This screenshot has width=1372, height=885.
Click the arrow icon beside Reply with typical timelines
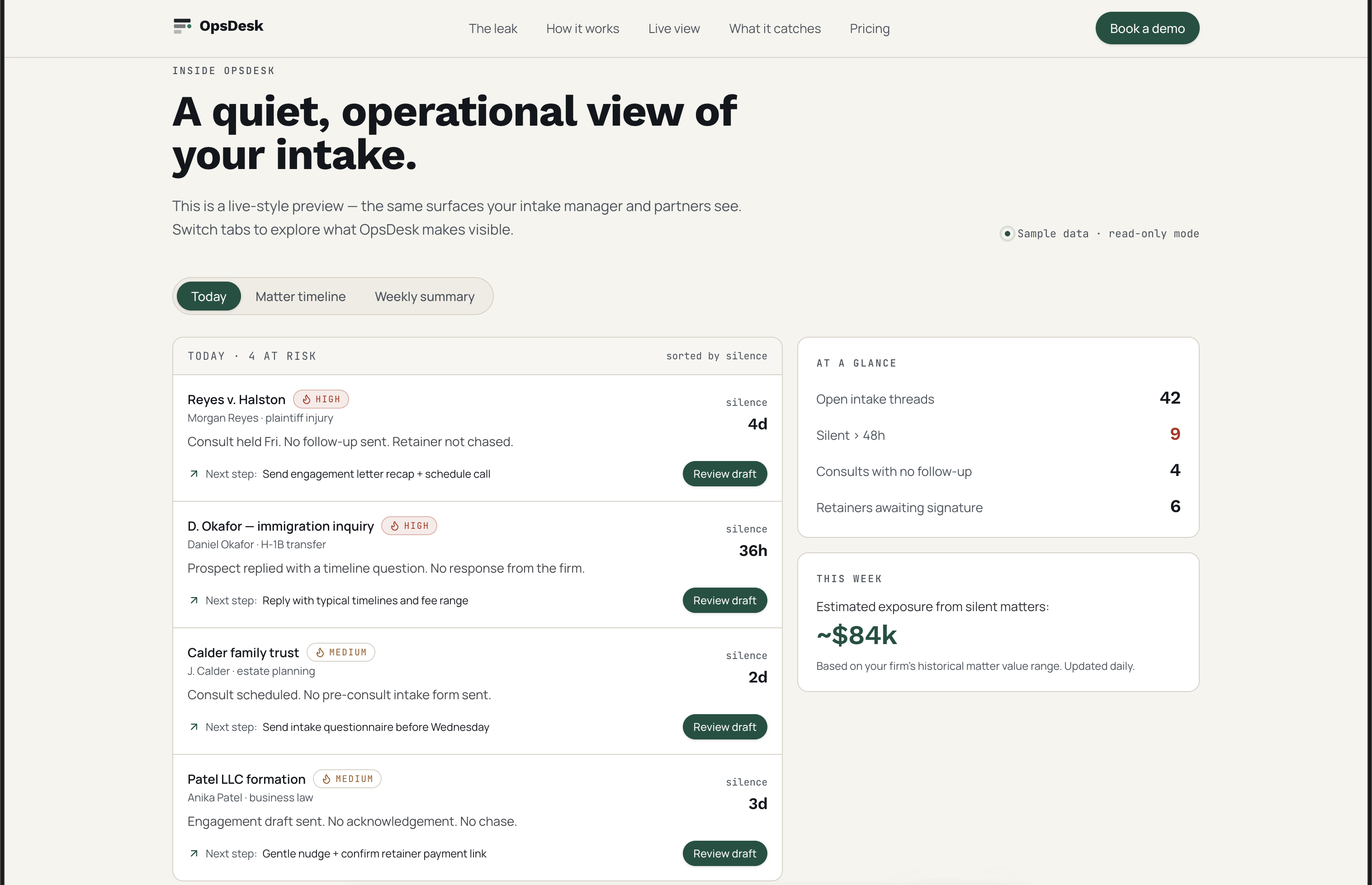click(194, 601)
